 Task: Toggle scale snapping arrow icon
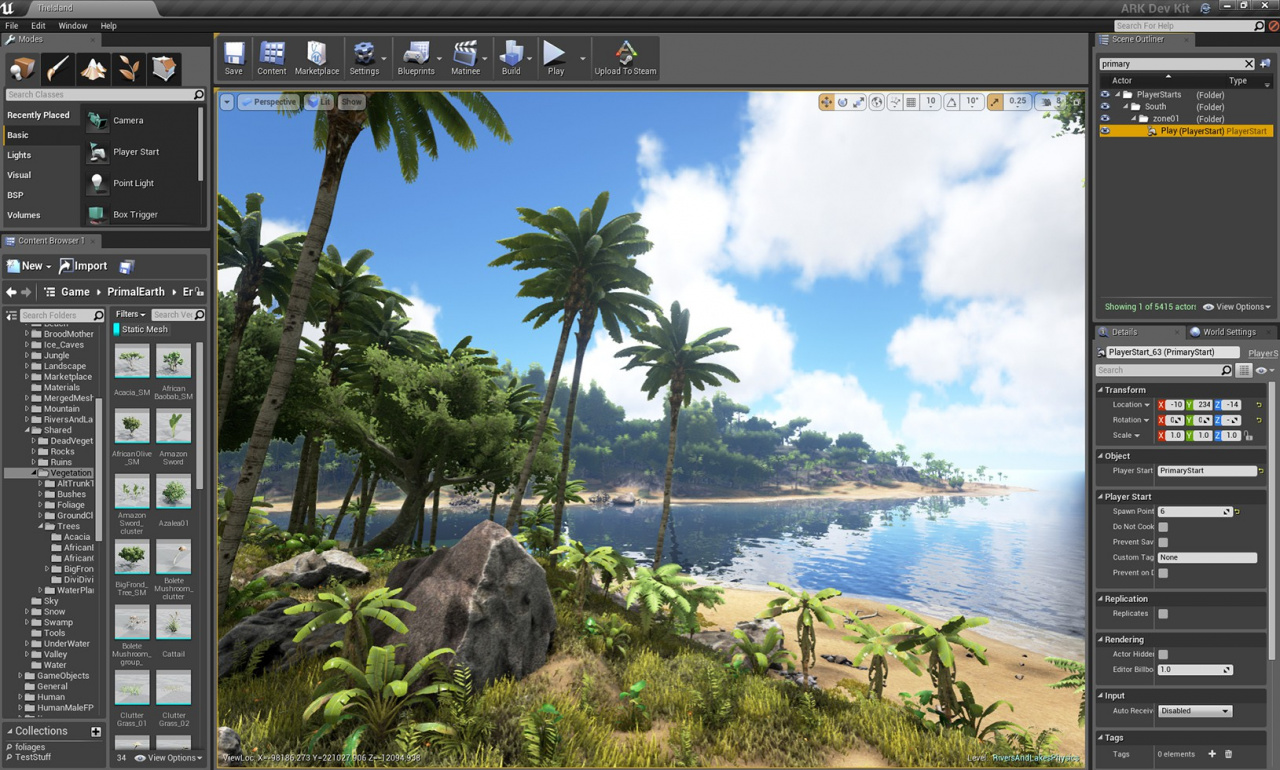click(995, 102)
